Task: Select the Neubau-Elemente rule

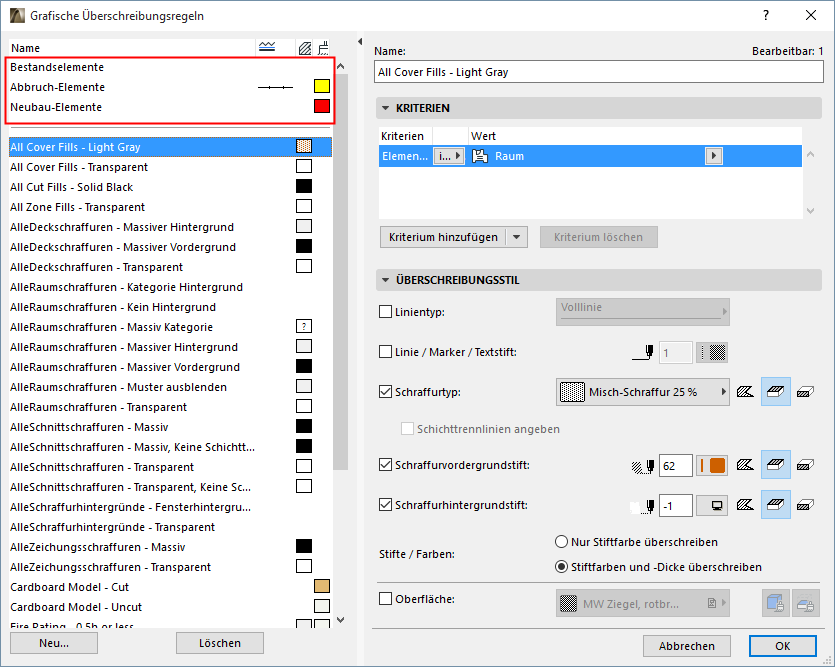Action: 170,106
